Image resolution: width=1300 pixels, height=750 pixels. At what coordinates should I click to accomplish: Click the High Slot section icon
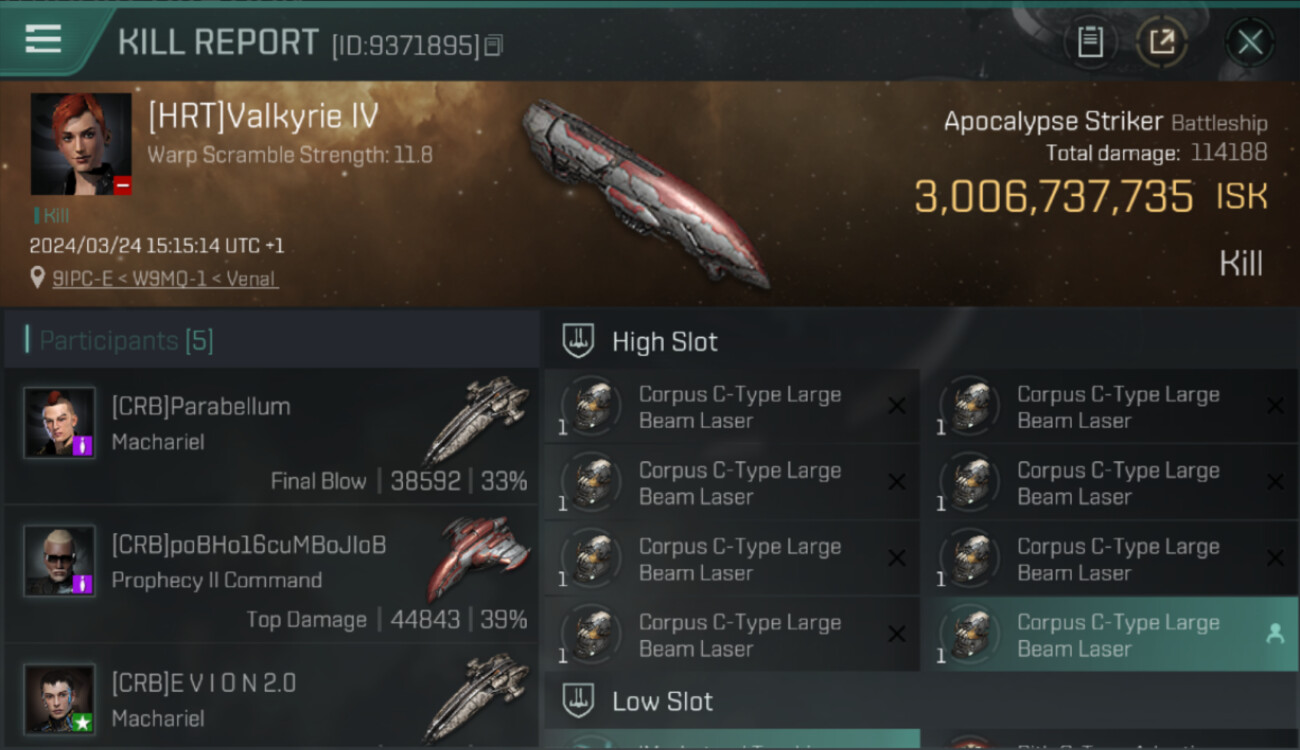578,341
